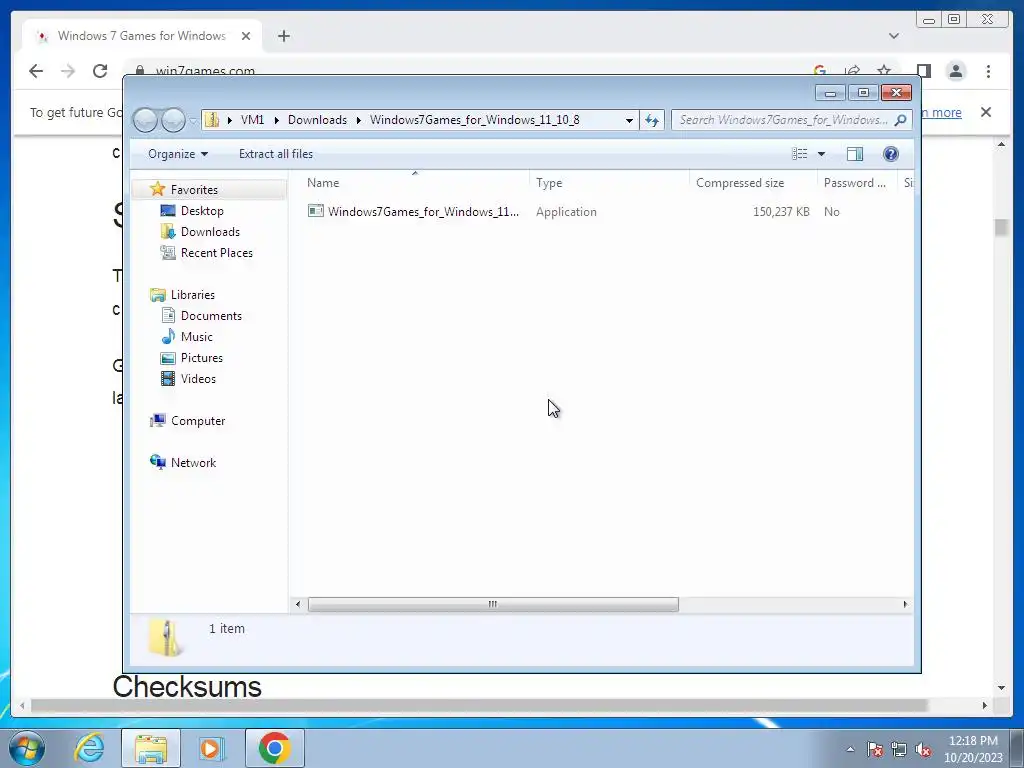Toggle Chrome's side panel button
The width and height of the screenshot is (1024, 768).
pyautogui.click(x=923, y=71)
